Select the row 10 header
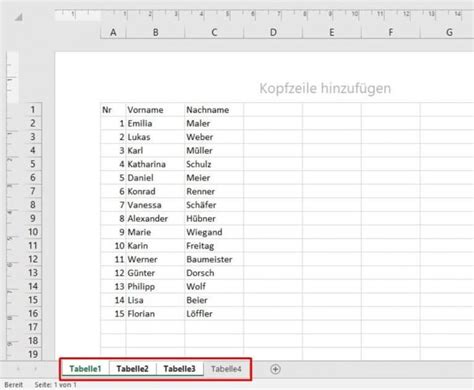Image resolution: width=474 pixels, height=390 pixels. (33, 232)
